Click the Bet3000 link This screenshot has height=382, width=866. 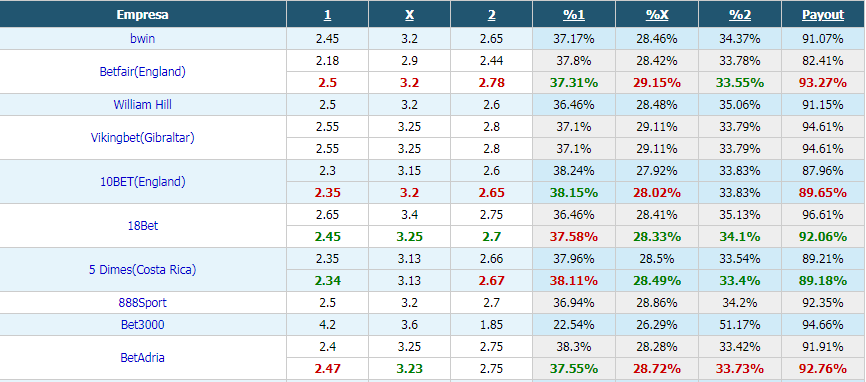click(142, 325)
